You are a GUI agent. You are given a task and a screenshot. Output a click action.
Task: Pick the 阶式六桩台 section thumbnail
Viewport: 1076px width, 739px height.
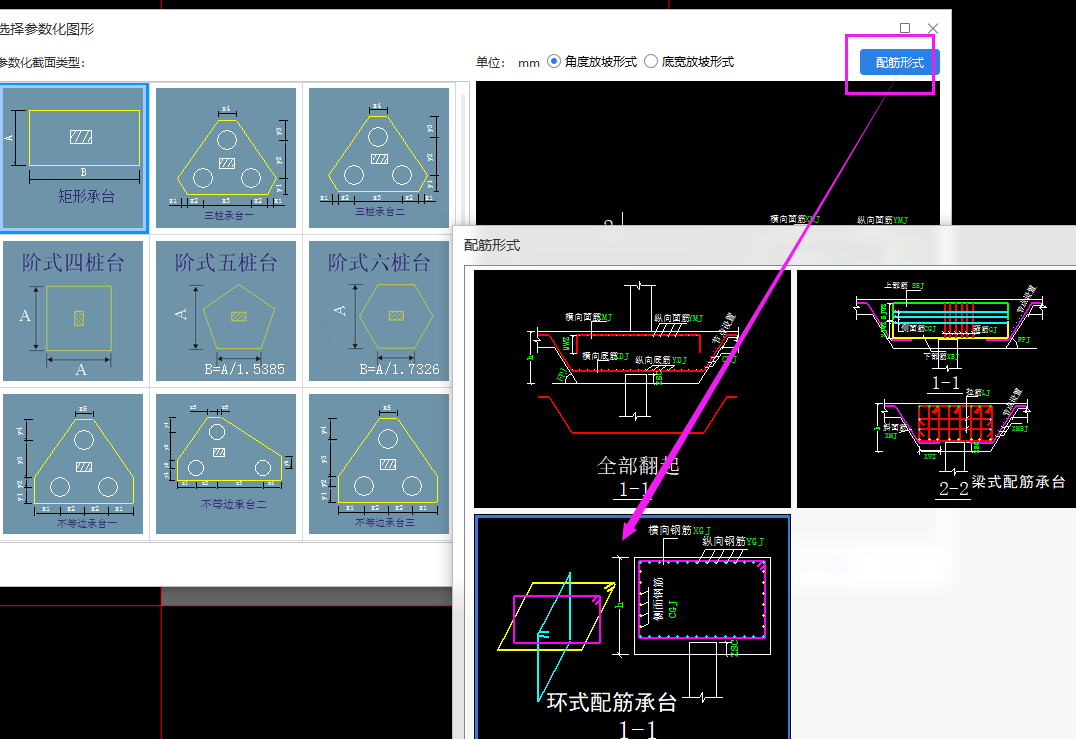click(x=379, y=311)
